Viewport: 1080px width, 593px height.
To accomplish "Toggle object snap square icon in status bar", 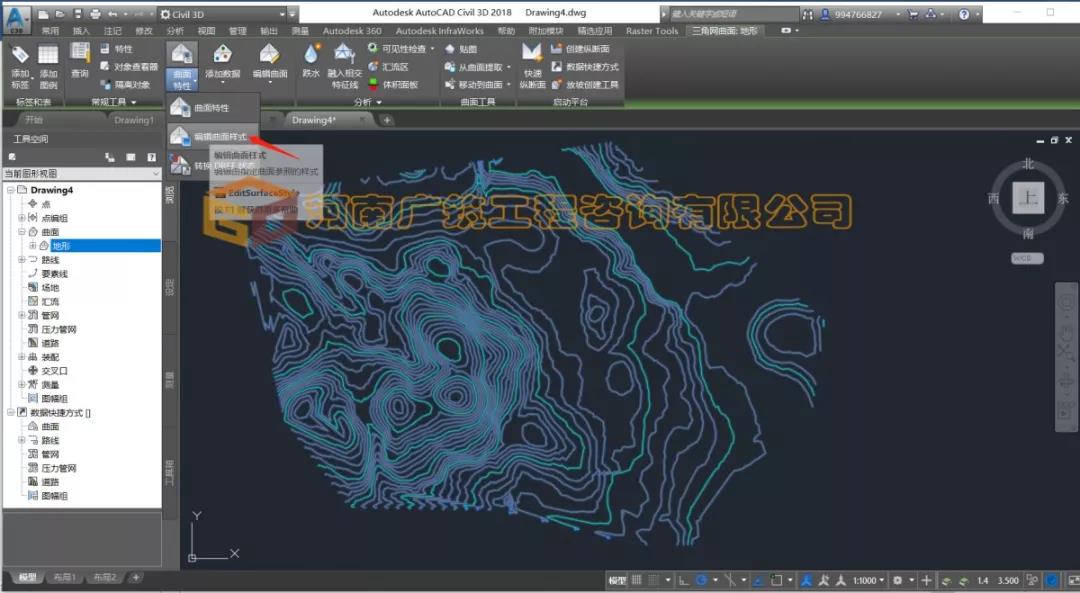I will tap(776, 580).
